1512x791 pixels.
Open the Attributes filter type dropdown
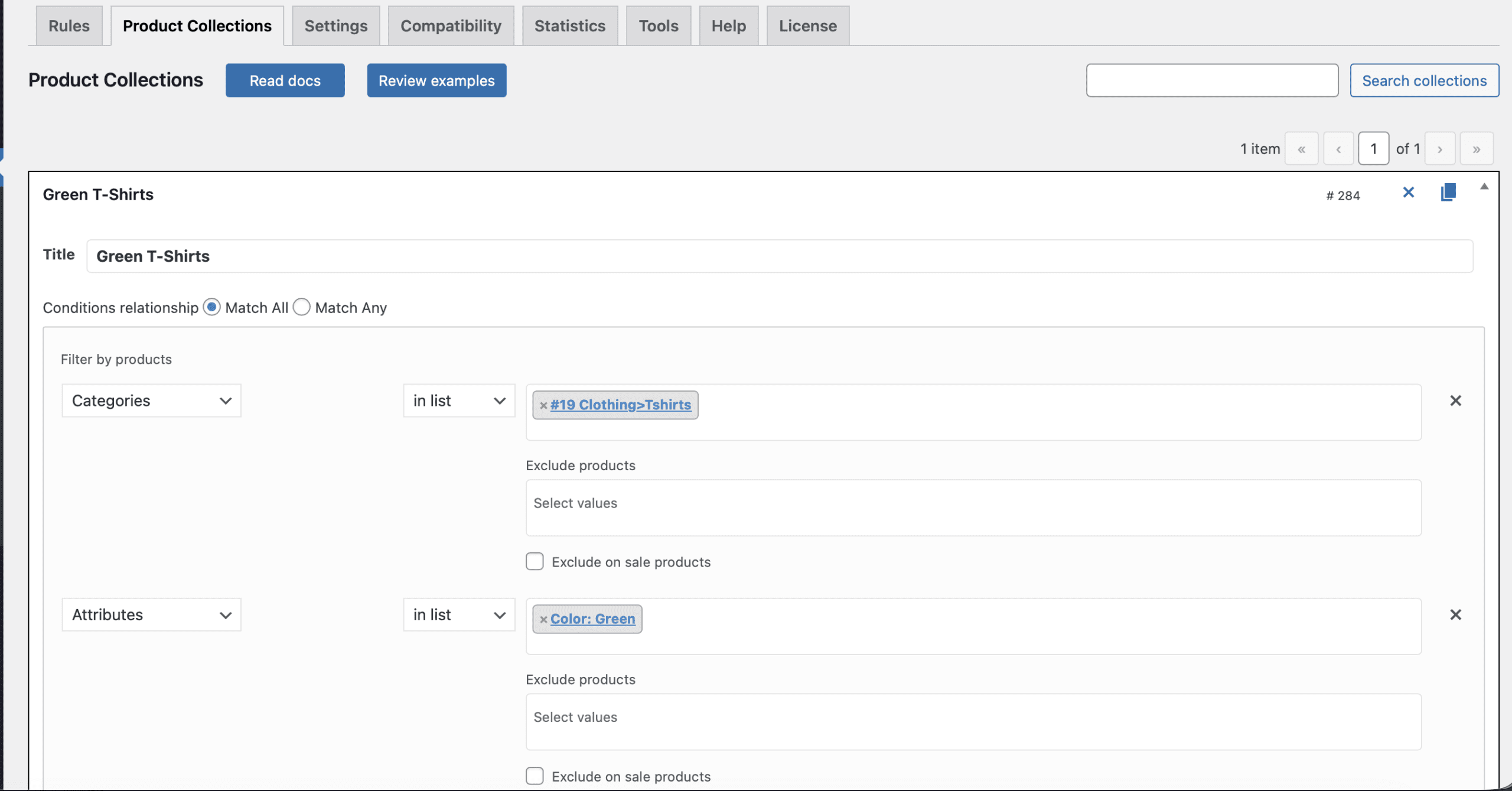[151, 615]
